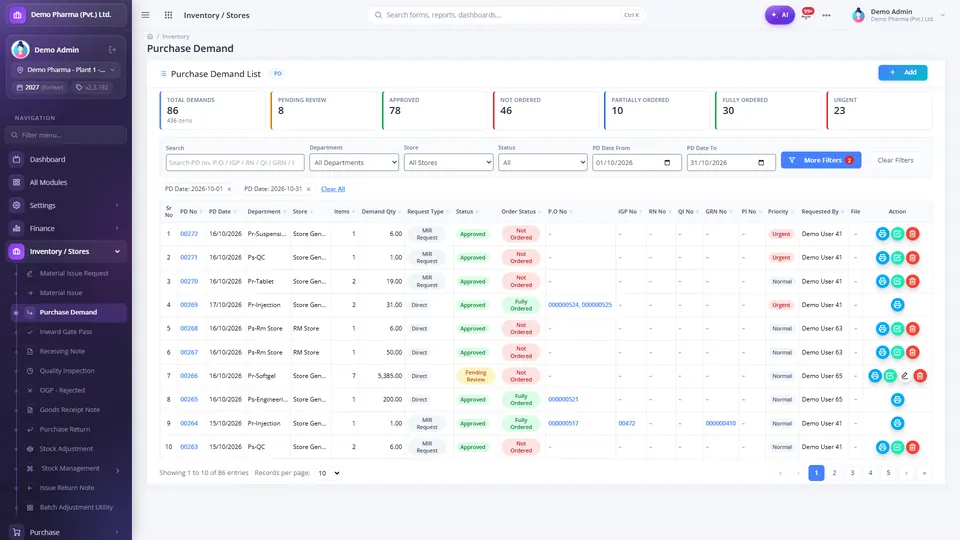This screenshot has width=960, height=540.
Task: Open Material Issue Request menu item
Action: click(x=73, y=273)
